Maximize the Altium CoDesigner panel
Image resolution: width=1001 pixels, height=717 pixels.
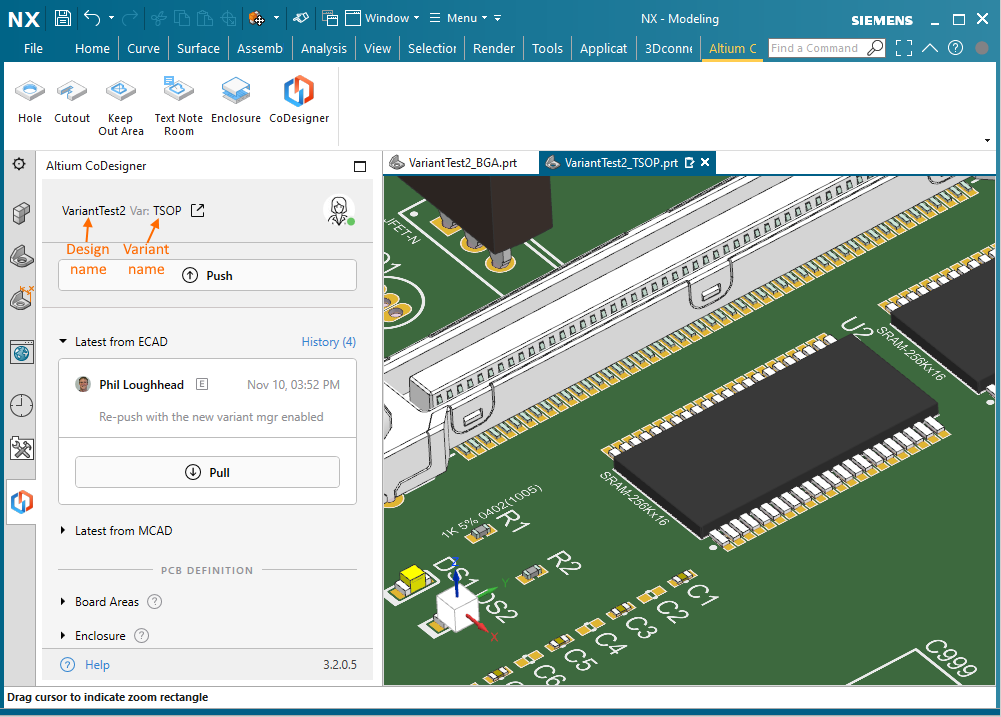click(360, 166)
